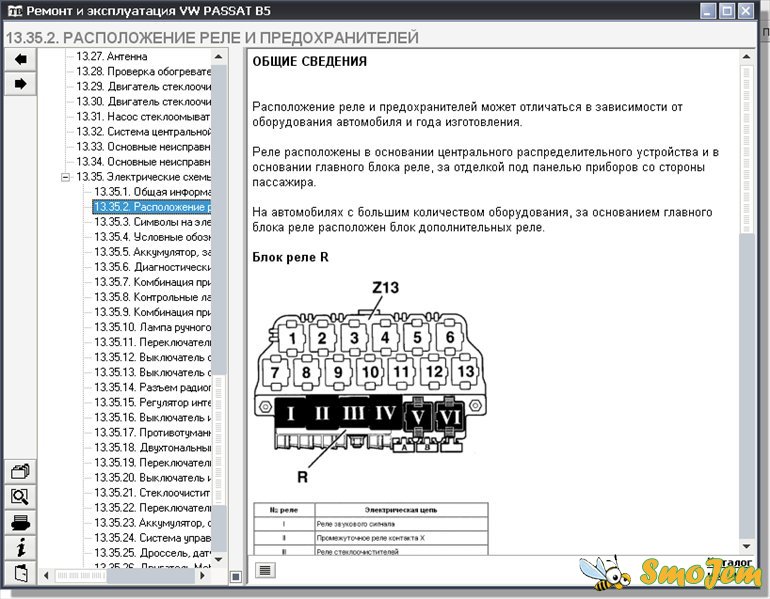Open 13.35.6 Диагностический entry
Image resolution: width=770 pixels, height=599 pixels.
pyautogui.click(x=152, y=267)
